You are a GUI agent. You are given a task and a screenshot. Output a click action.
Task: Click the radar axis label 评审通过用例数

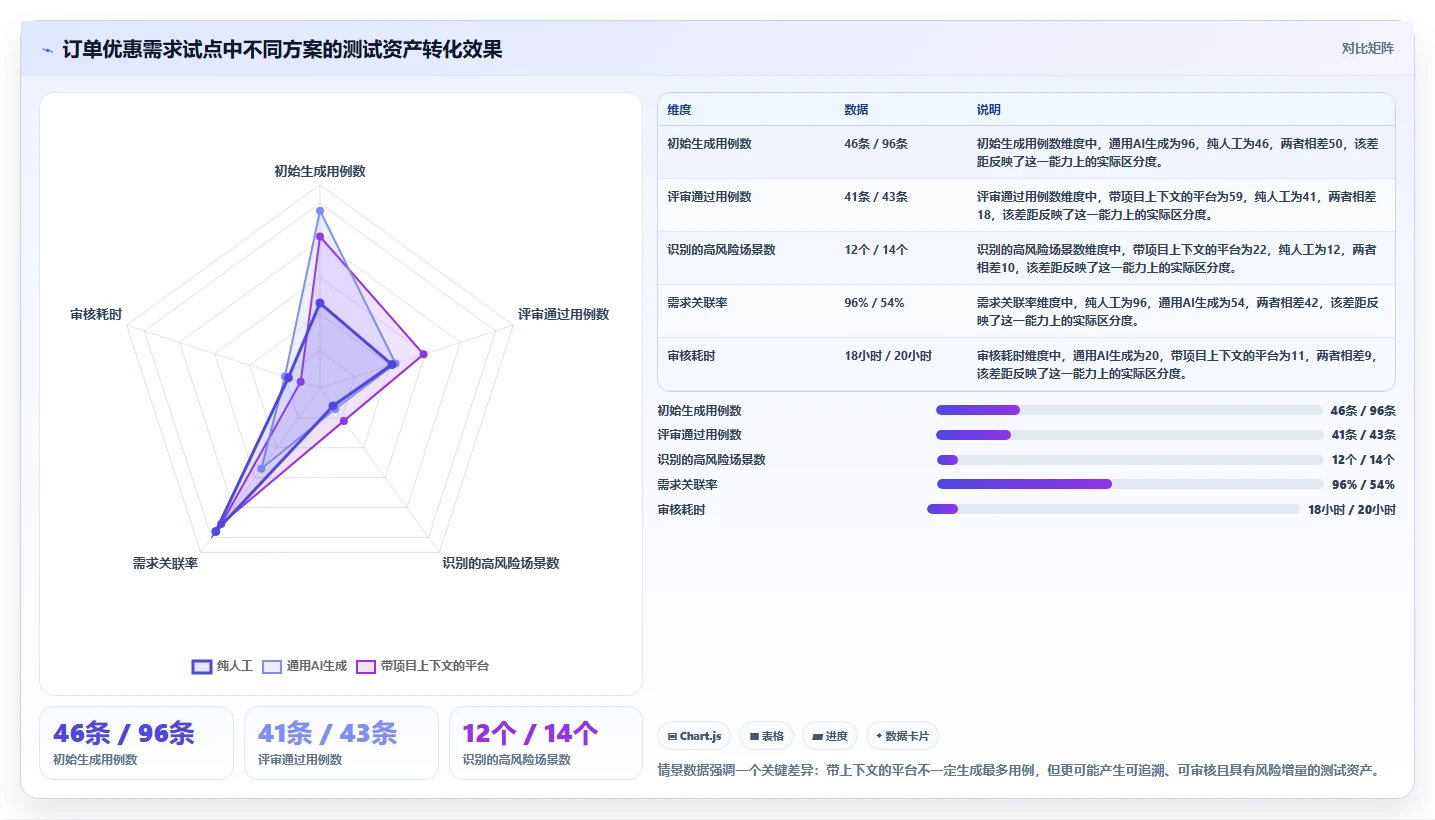pyautogui.click(x=563, y=314)
